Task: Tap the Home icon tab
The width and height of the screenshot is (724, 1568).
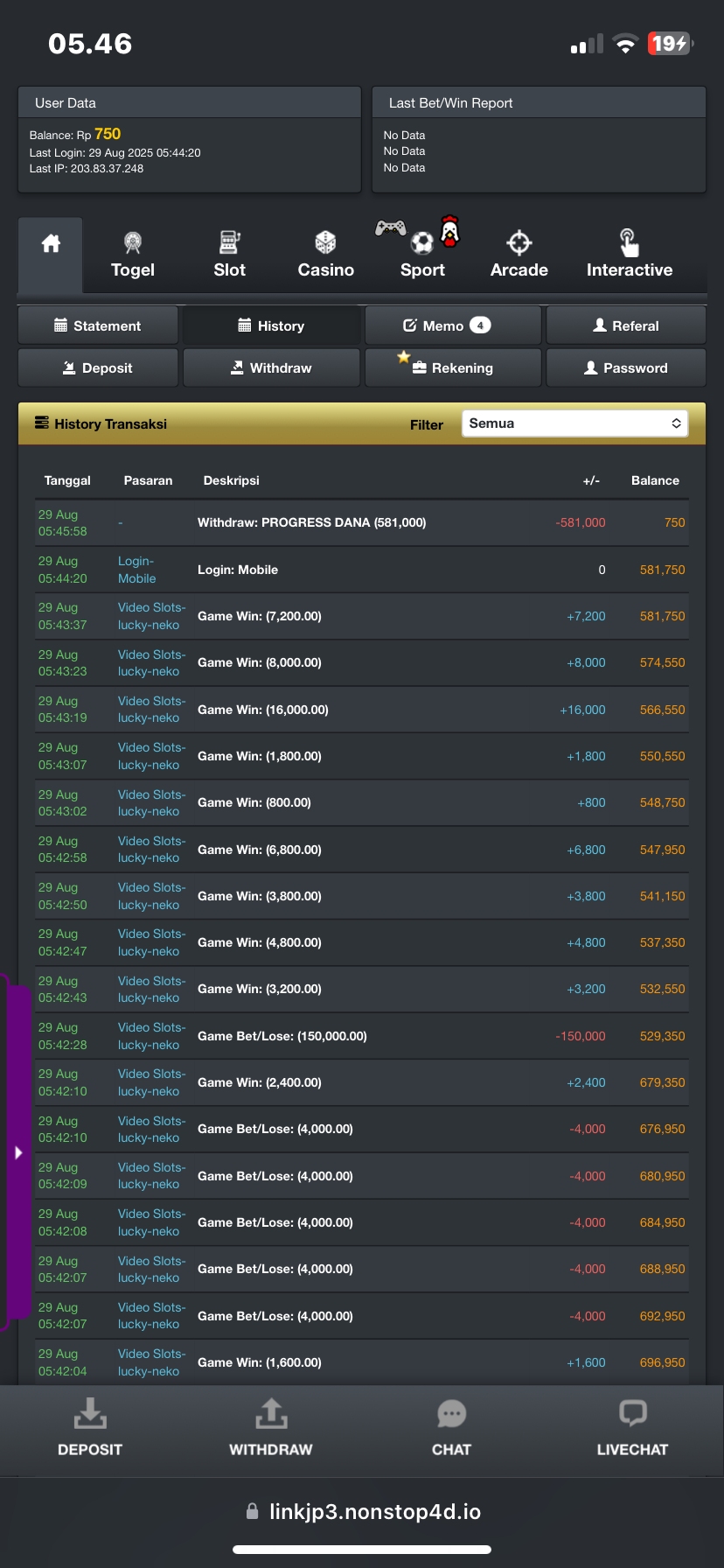Action: [51, 245]
